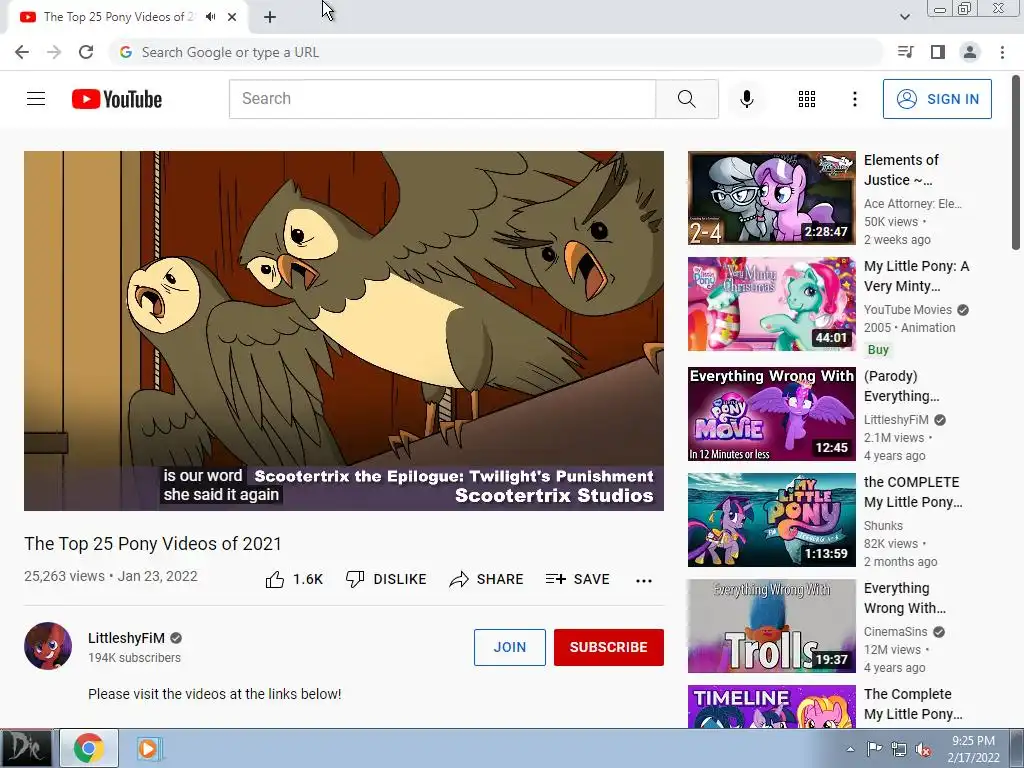Open the SHARE option
This screenshot has height=768, width=1024.
[487, 579]
